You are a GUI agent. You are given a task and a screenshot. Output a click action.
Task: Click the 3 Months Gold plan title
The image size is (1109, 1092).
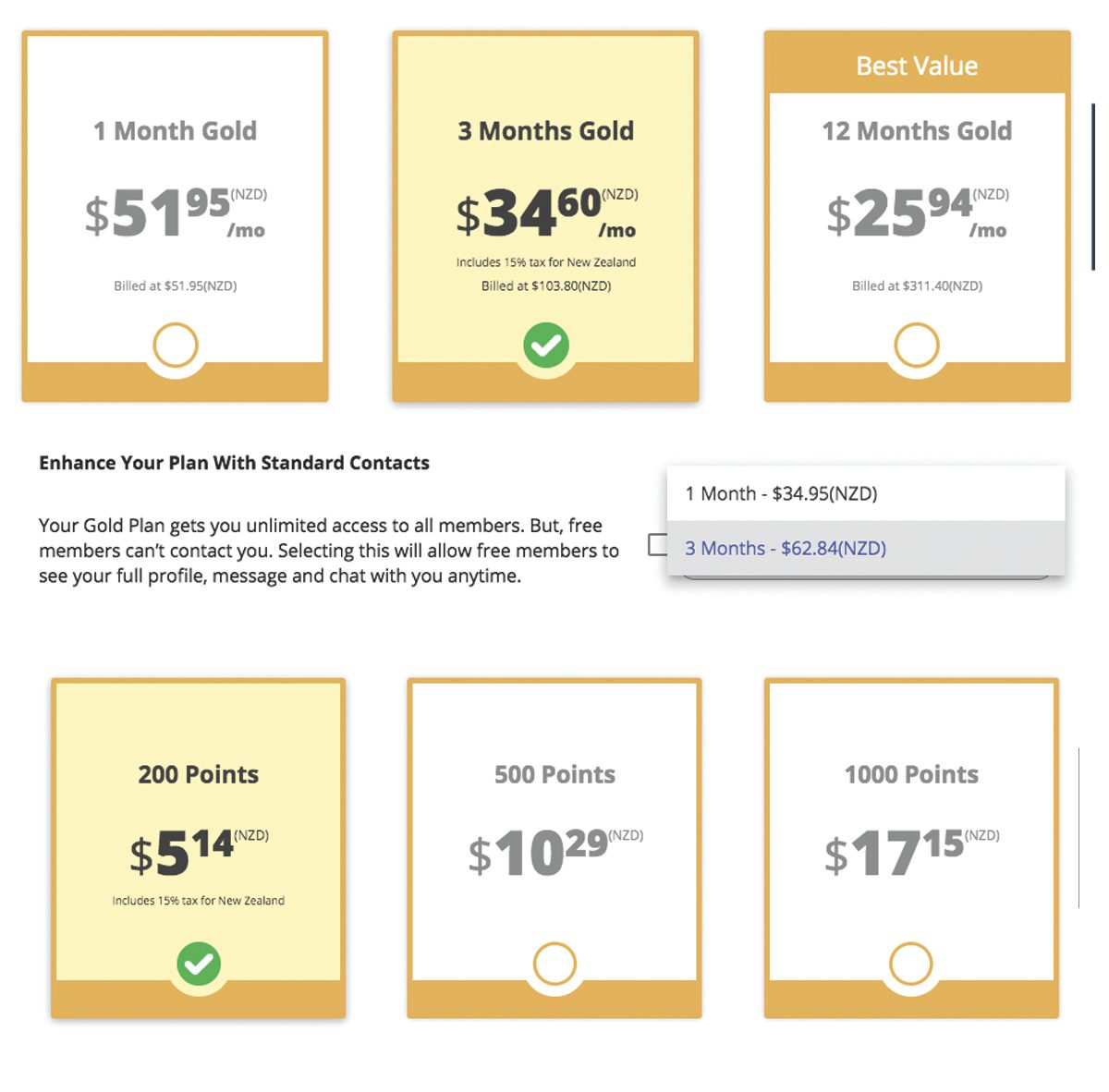point(546,131)
